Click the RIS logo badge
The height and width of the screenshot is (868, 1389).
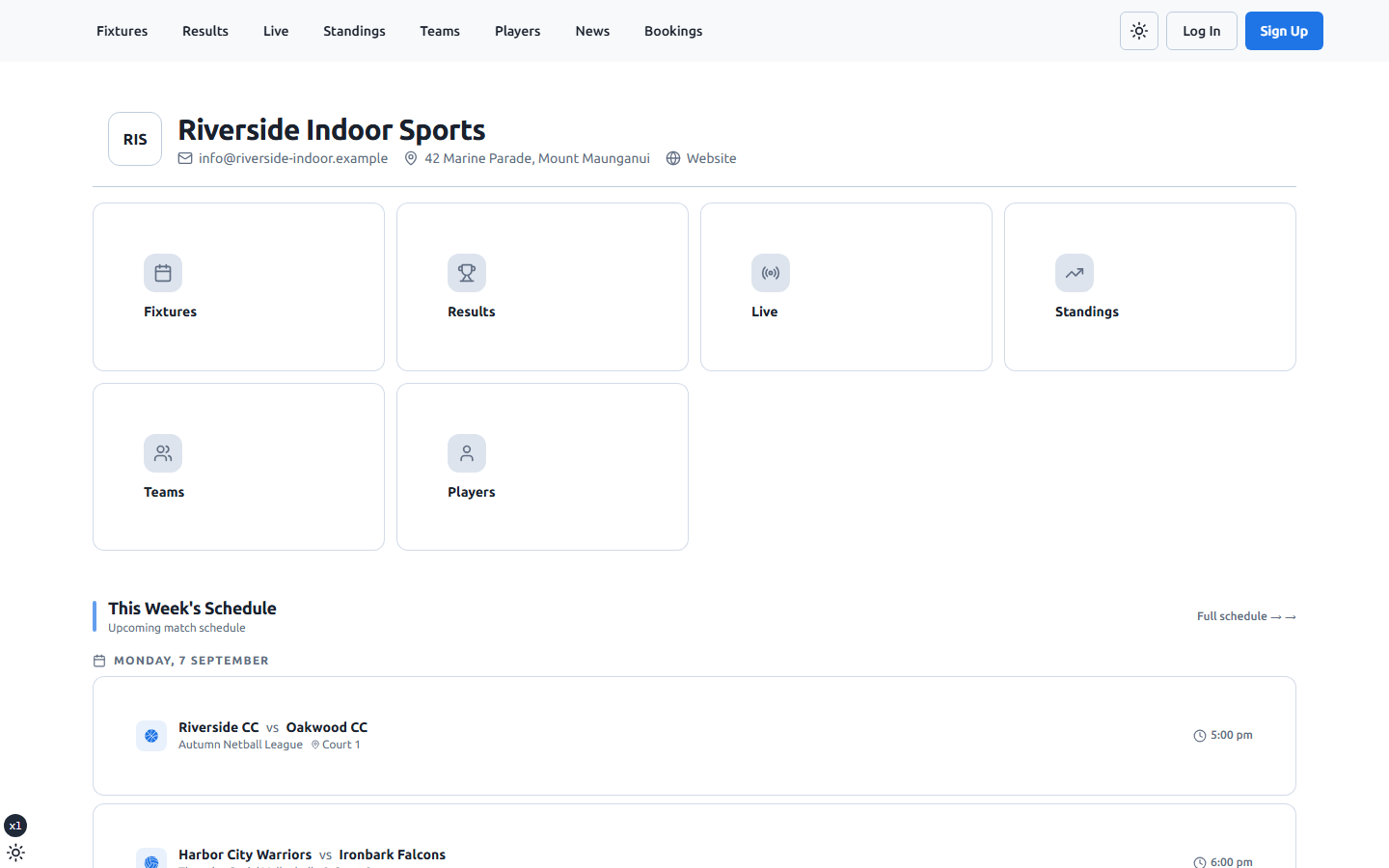point(135,139)
